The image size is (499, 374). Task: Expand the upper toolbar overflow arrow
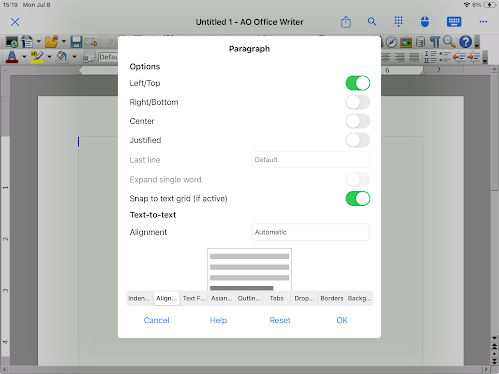tap(477, 43)
